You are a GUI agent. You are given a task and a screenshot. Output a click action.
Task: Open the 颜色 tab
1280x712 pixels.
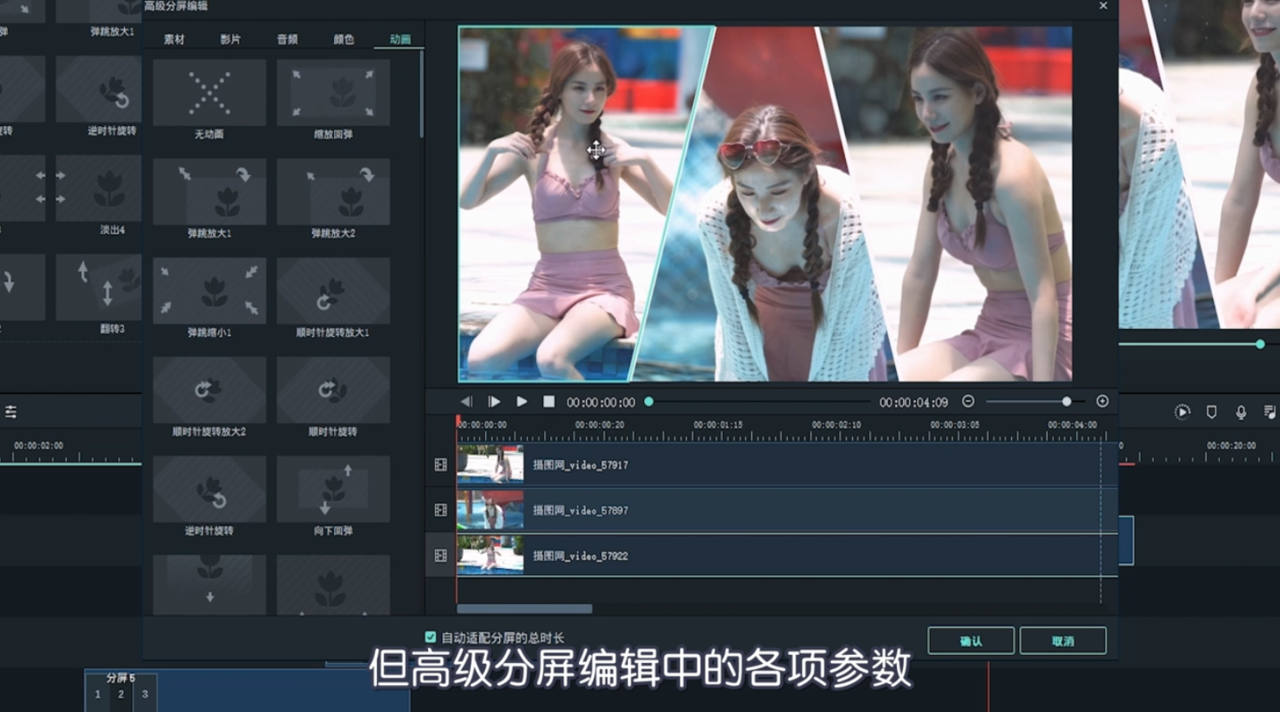point(343,39)
